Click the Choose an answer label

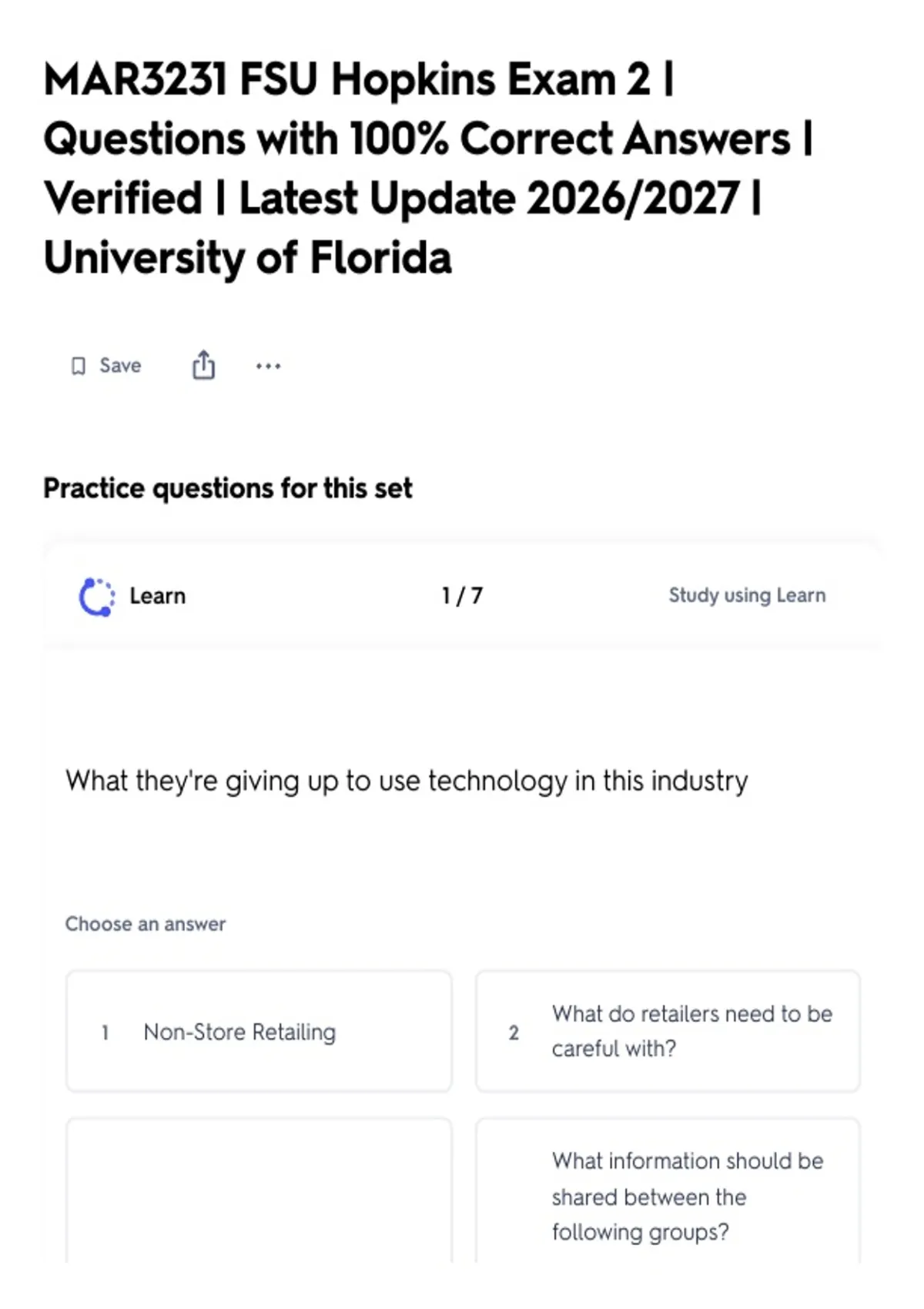[x=146, y=924]
